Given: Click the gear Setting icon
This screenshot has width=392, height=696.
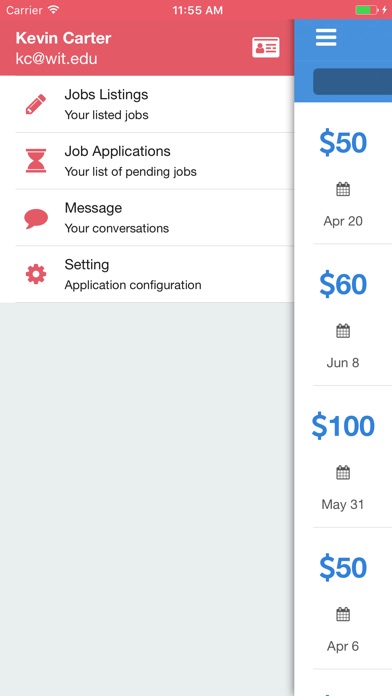Looking at the screenshot, I should tap(36, 275).
